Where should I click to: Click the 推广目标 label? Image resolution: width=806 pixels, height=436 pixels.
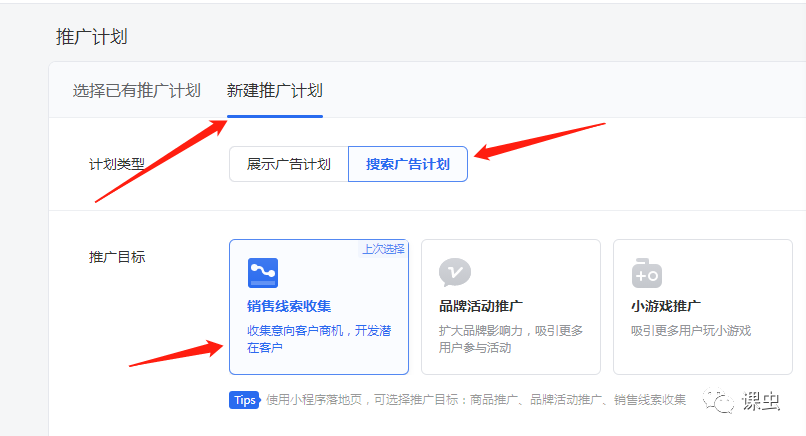tap(117, 257)
